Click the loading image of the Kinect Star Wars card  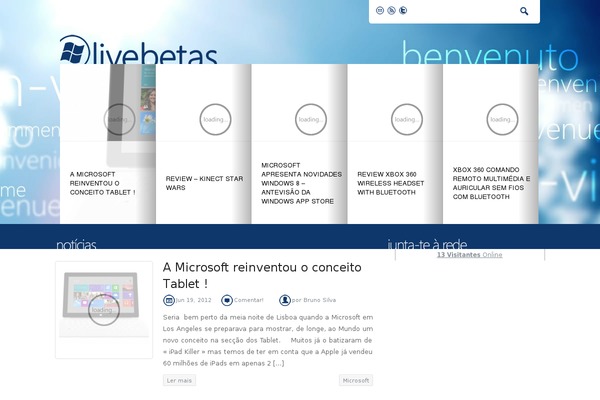215,119
